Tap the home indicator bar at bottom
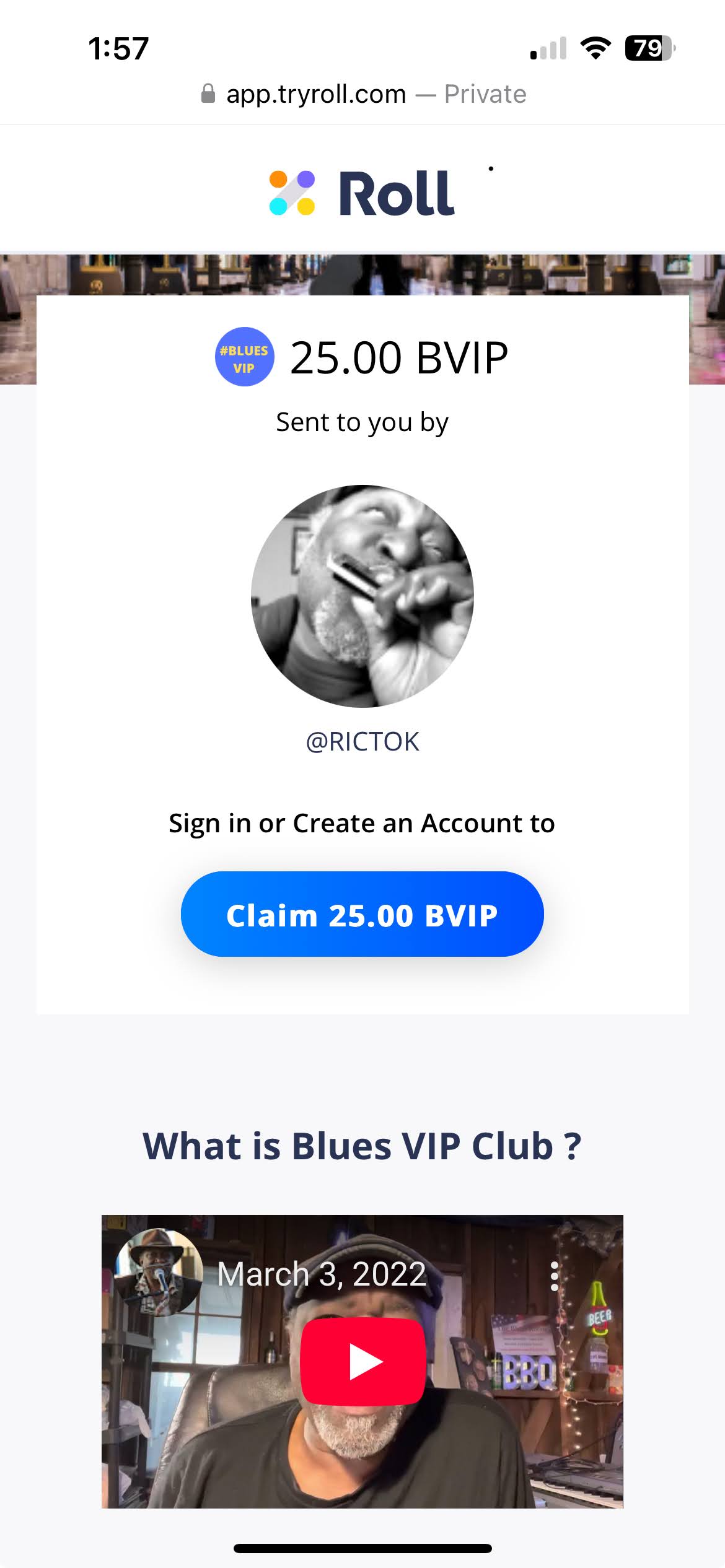Viewport: 725px width, 1568px height. coord(362,1548)
